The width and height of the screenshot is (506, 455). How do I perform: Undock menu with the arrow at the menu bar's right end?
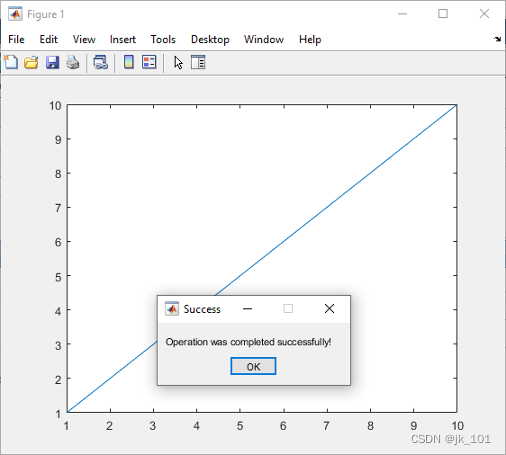(x=497, y=39)
